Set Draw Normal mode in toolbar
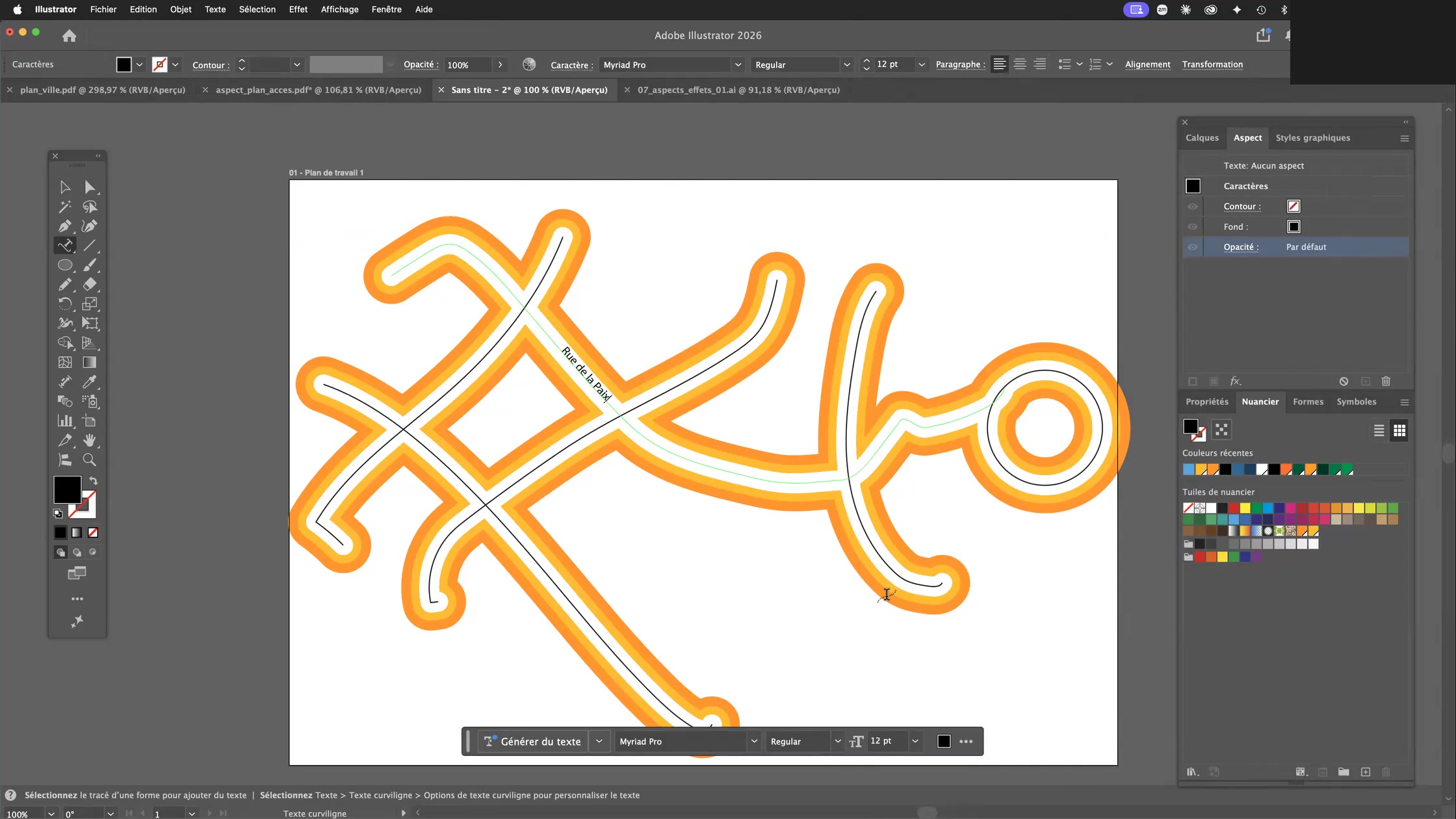Screen dimensions: 1456x819 coord(60,552)
